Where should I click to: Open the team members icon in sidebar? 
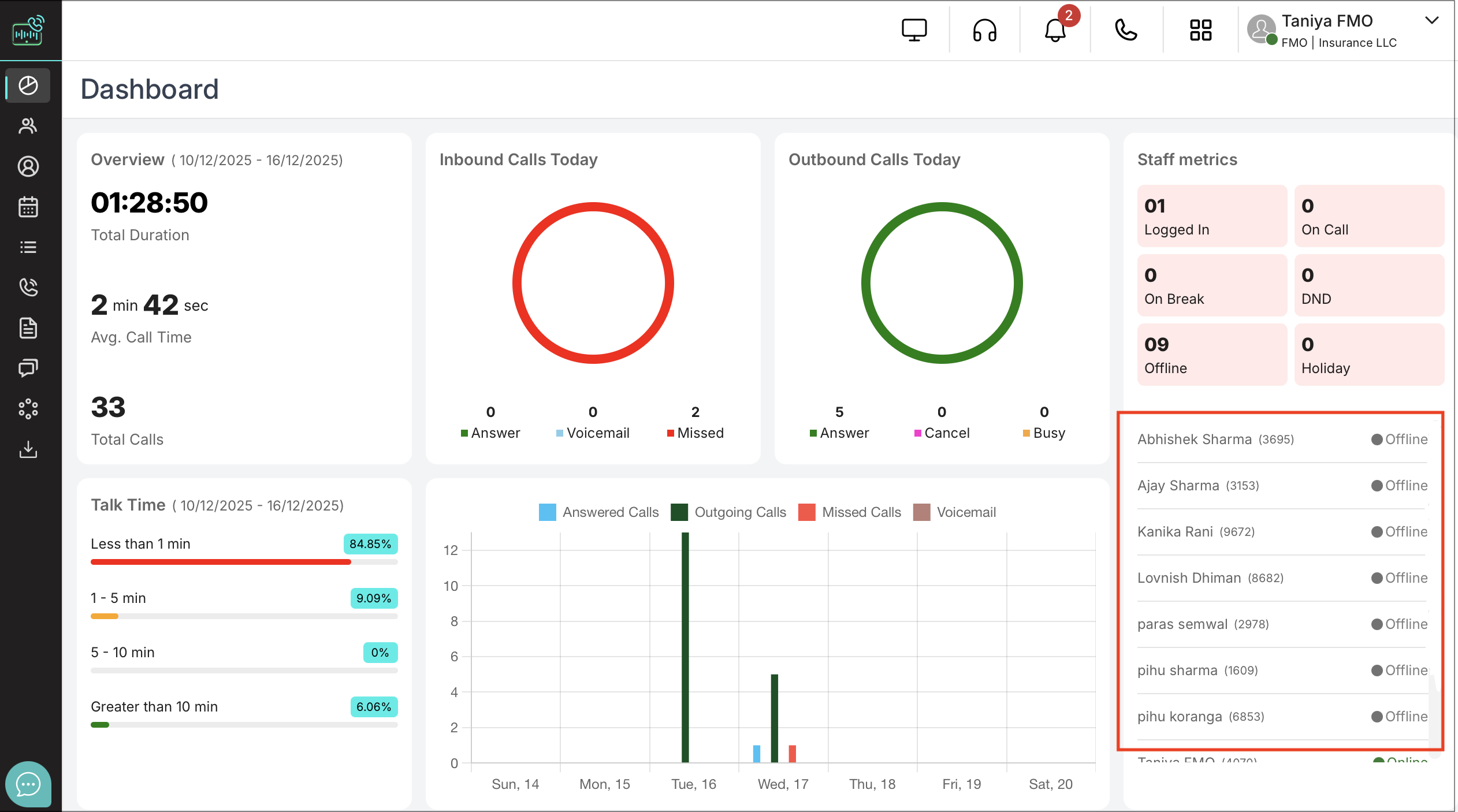(x=28, y=126)
